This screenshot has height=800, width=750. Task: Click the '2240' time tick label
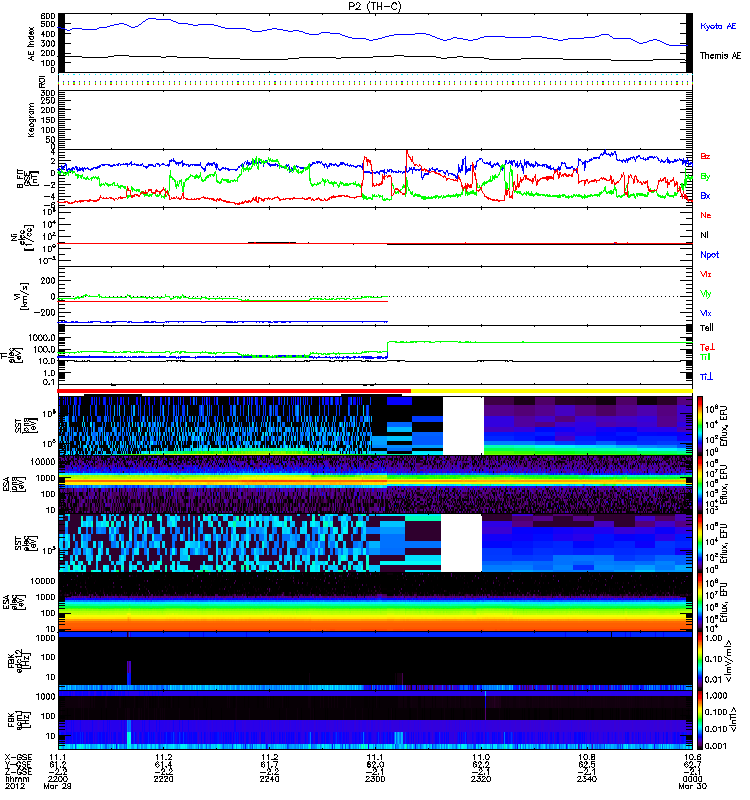(269, 779)
